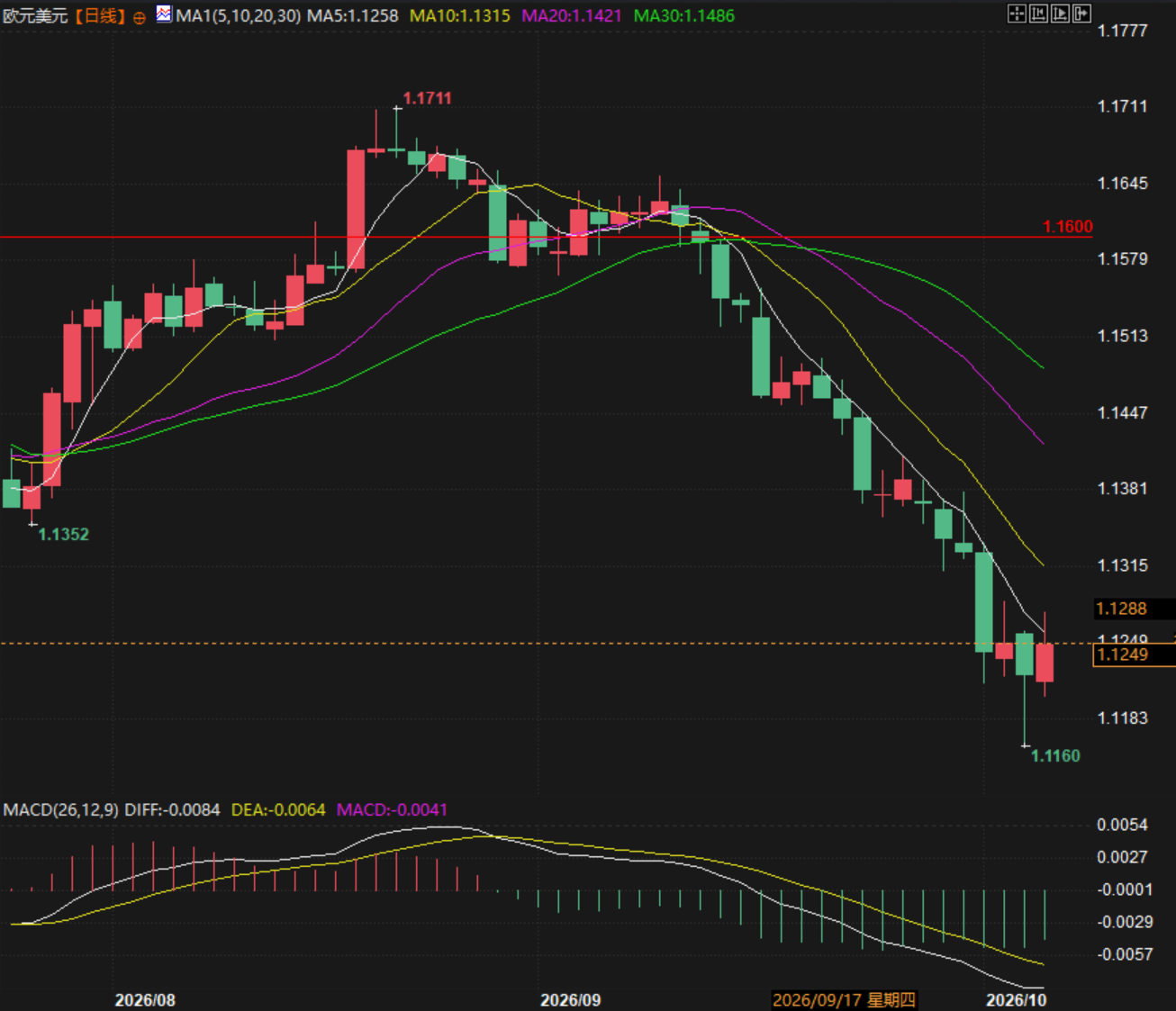Click the 1.1381 price axis label
The width and height of the screenshot is (1176, 1011).
click(1123, 489)
